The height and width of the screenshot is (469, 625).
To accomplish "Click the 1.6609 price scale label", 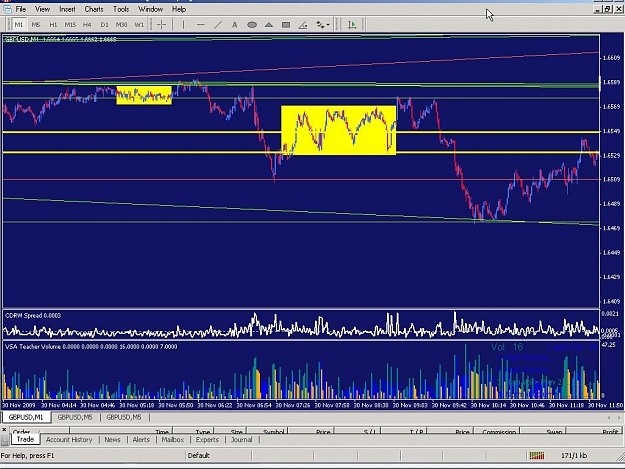I will click(x=611, y=58).
